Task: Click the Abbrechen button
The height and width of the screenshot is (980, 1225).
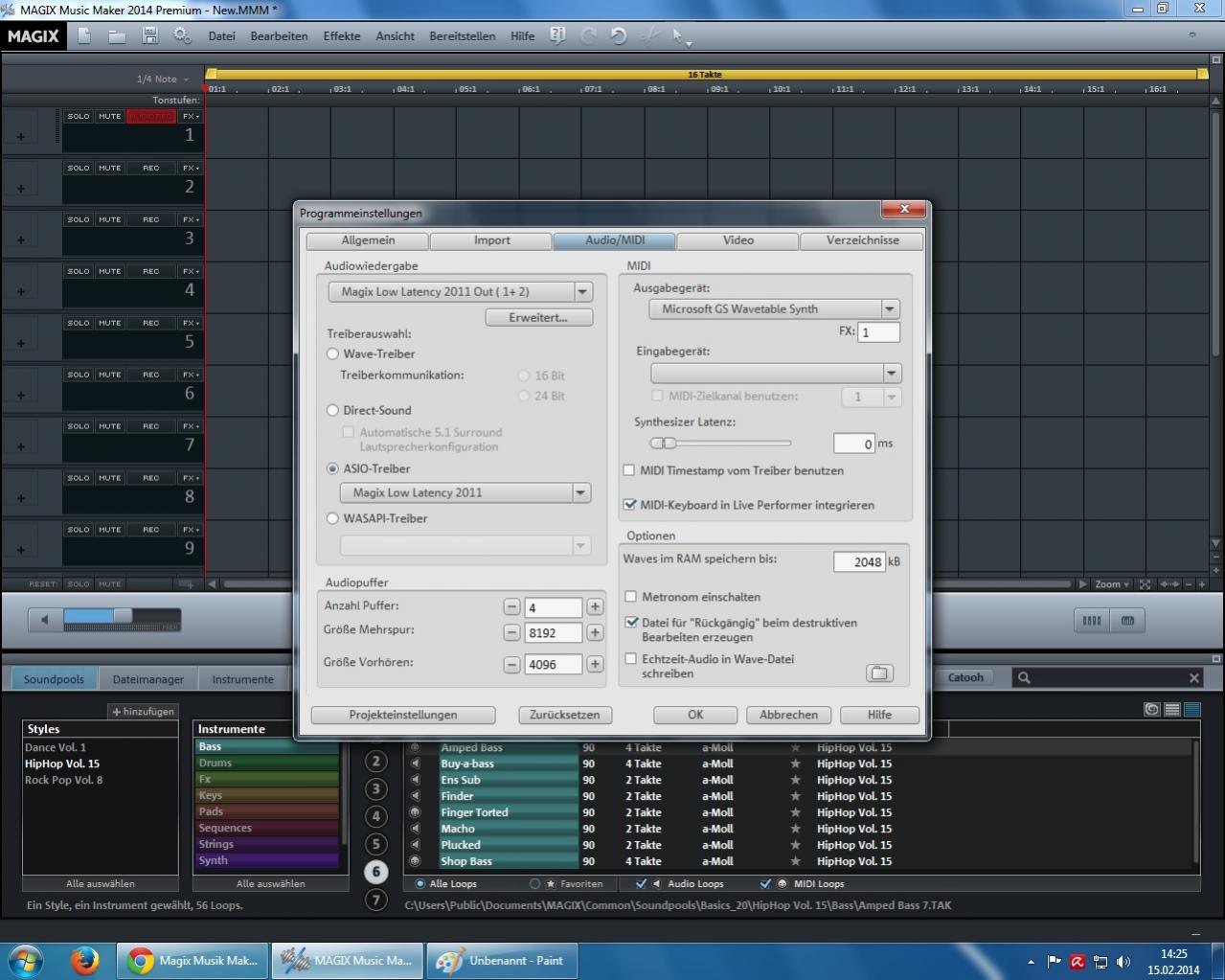Action: tap(788, 715)
